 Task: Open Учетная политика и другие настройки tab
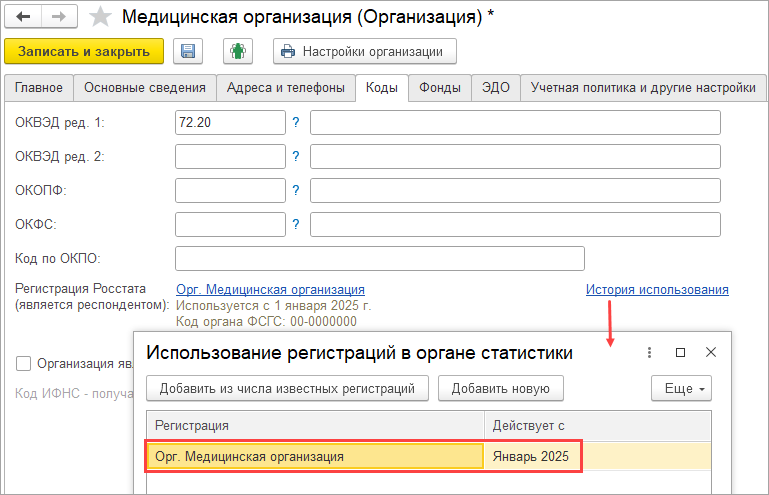(x=643, y=88)
